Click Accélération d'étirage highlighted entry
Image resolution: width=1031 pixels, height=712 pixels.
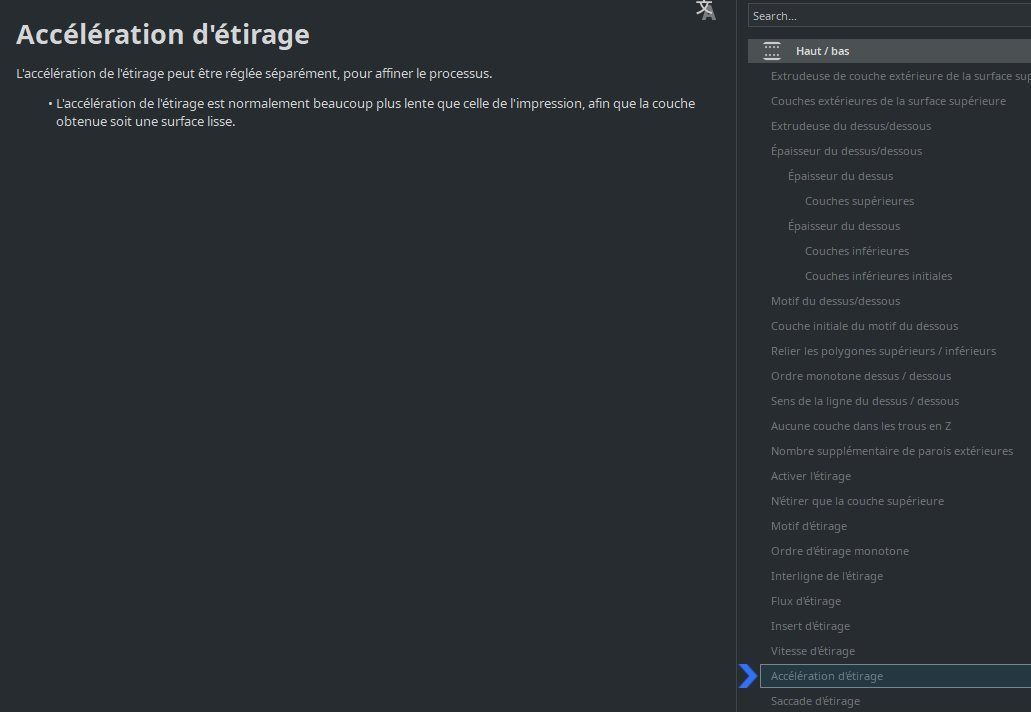pos(826,676)
